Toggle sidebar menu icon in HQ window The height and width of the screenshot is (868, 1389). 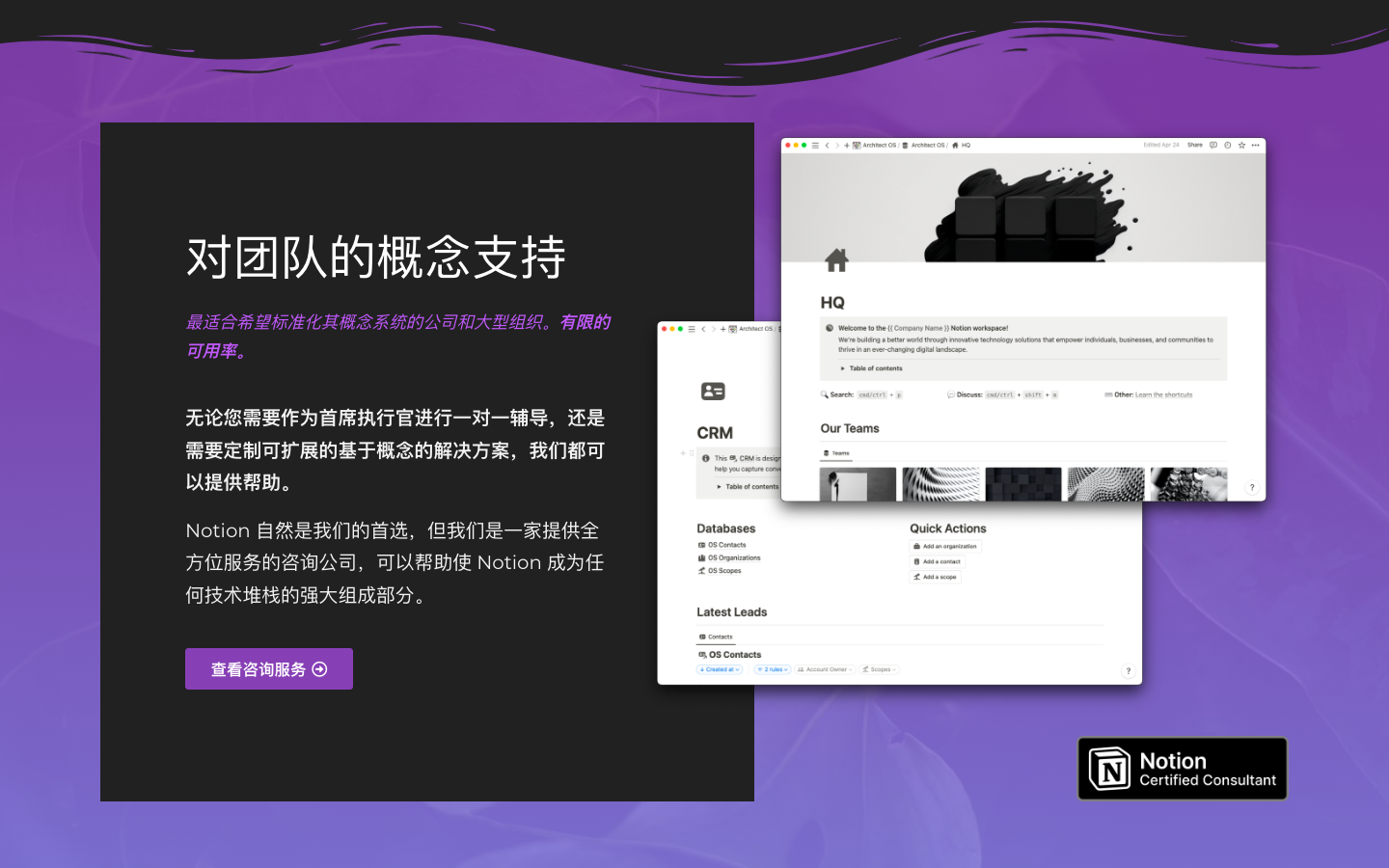tap(815, 145)
